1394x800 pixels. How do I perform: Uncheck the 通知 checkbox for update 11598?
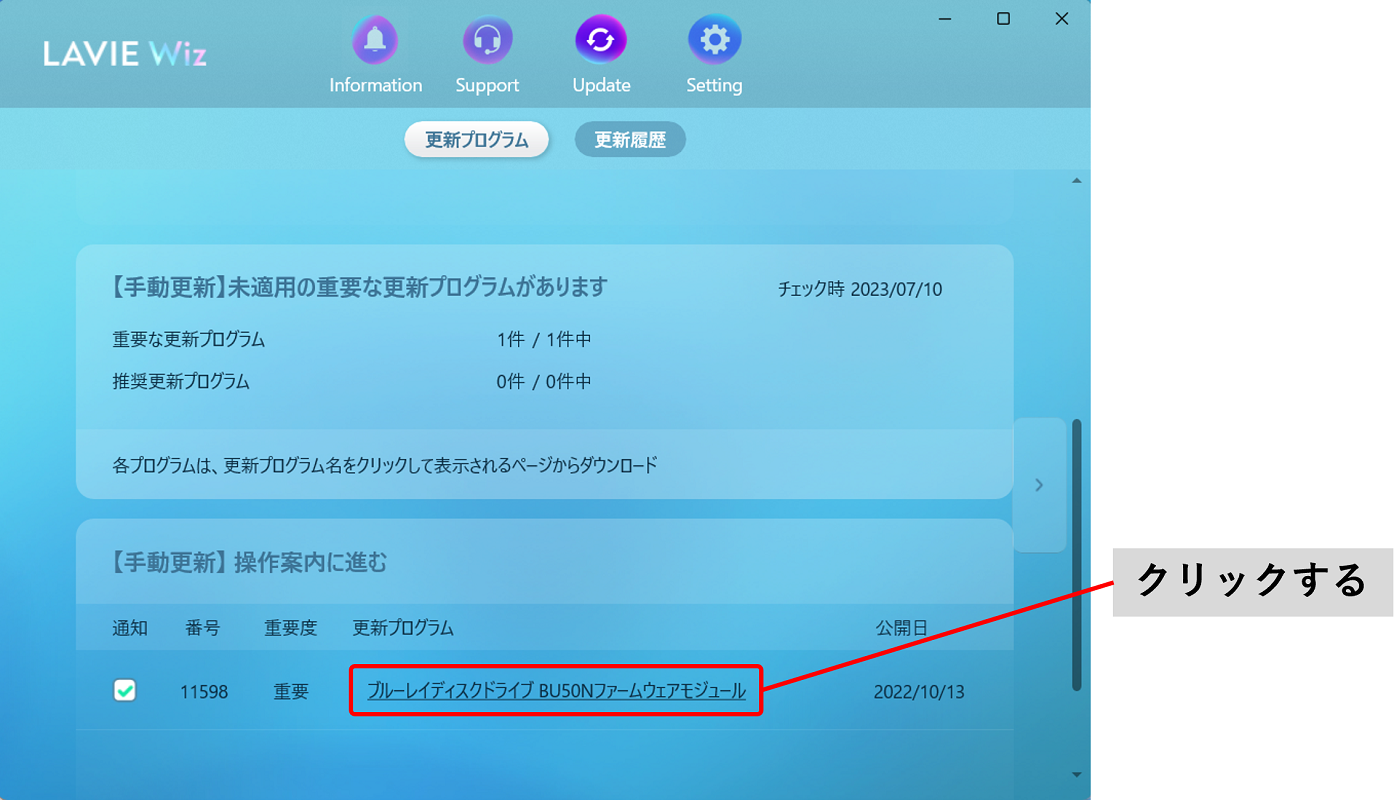coord(125,690)
